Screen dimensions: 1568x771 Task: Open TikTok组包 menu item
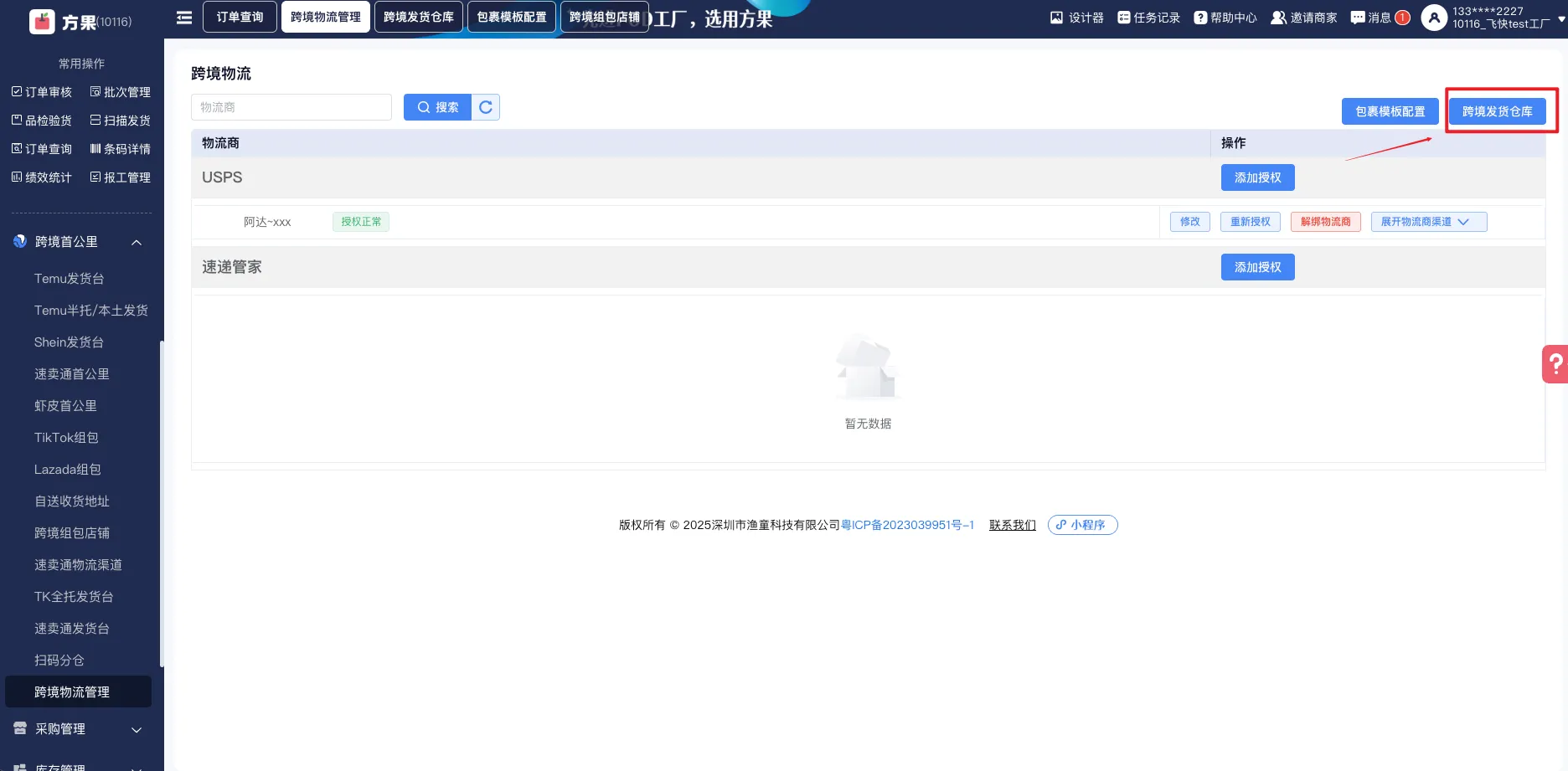(x=66, y=438)
